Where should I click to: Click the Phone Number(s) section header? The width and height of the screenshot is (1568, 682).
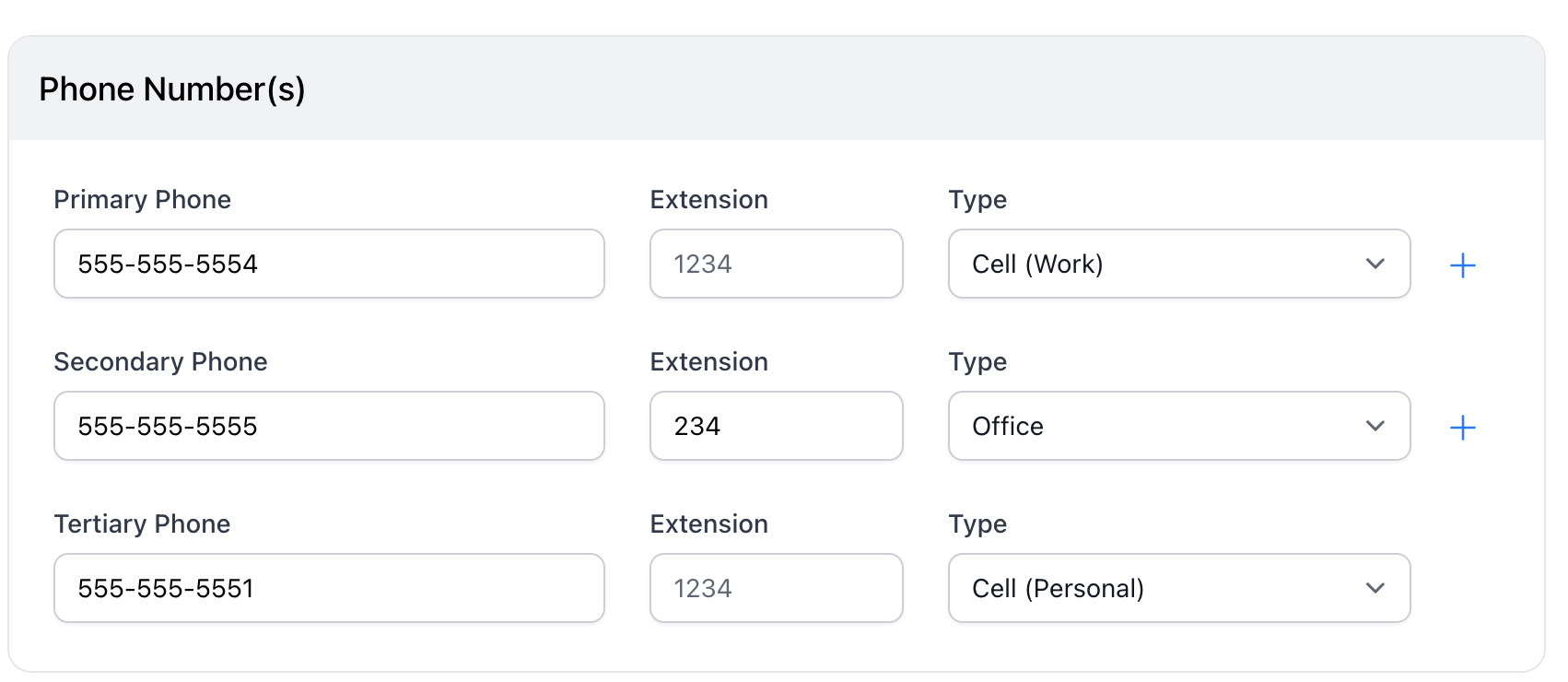click(x=172, y=89)
